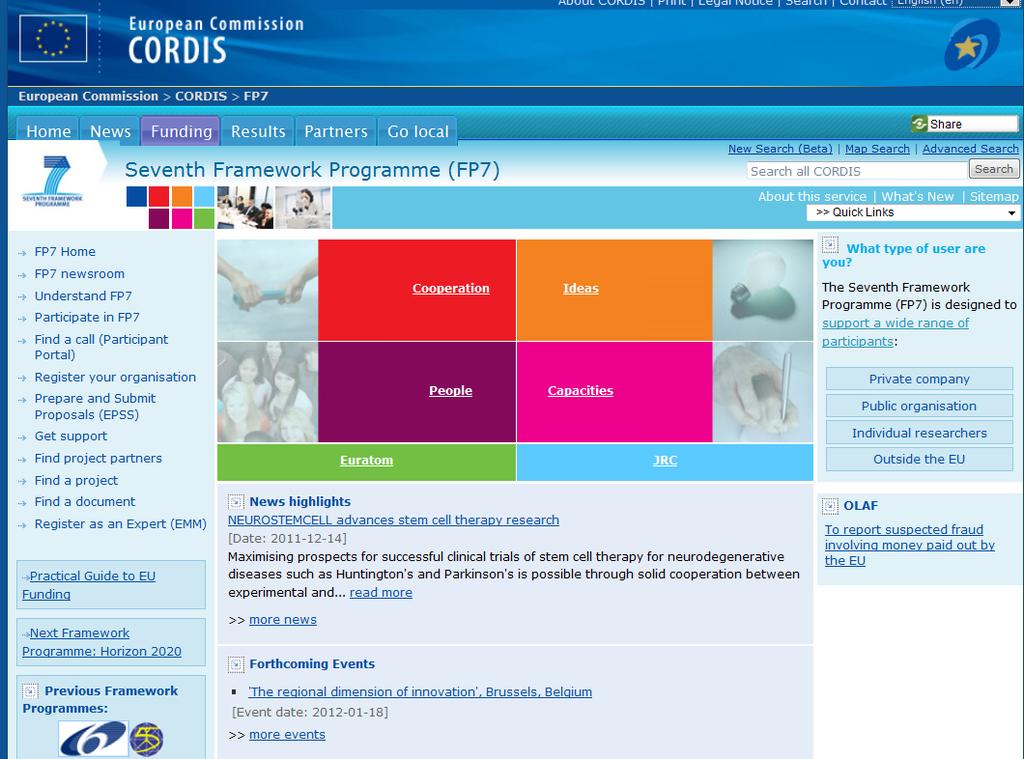Open regional dimension of innovation event

[x=420, y=692]
